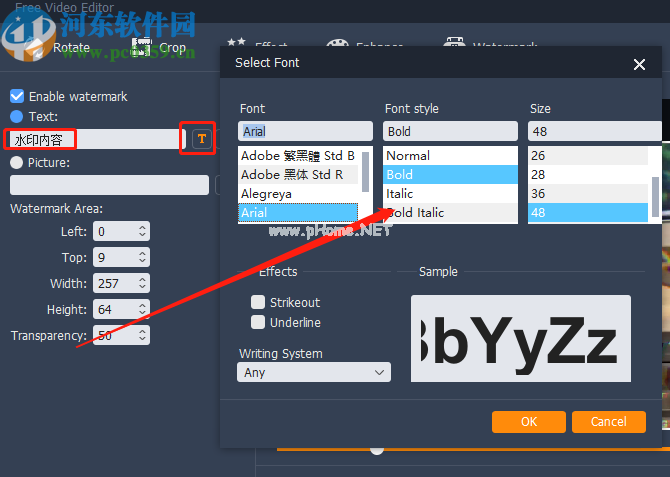Click the Transparency stepper arrows
Screen dimensions: 670x477
(142, 335)
